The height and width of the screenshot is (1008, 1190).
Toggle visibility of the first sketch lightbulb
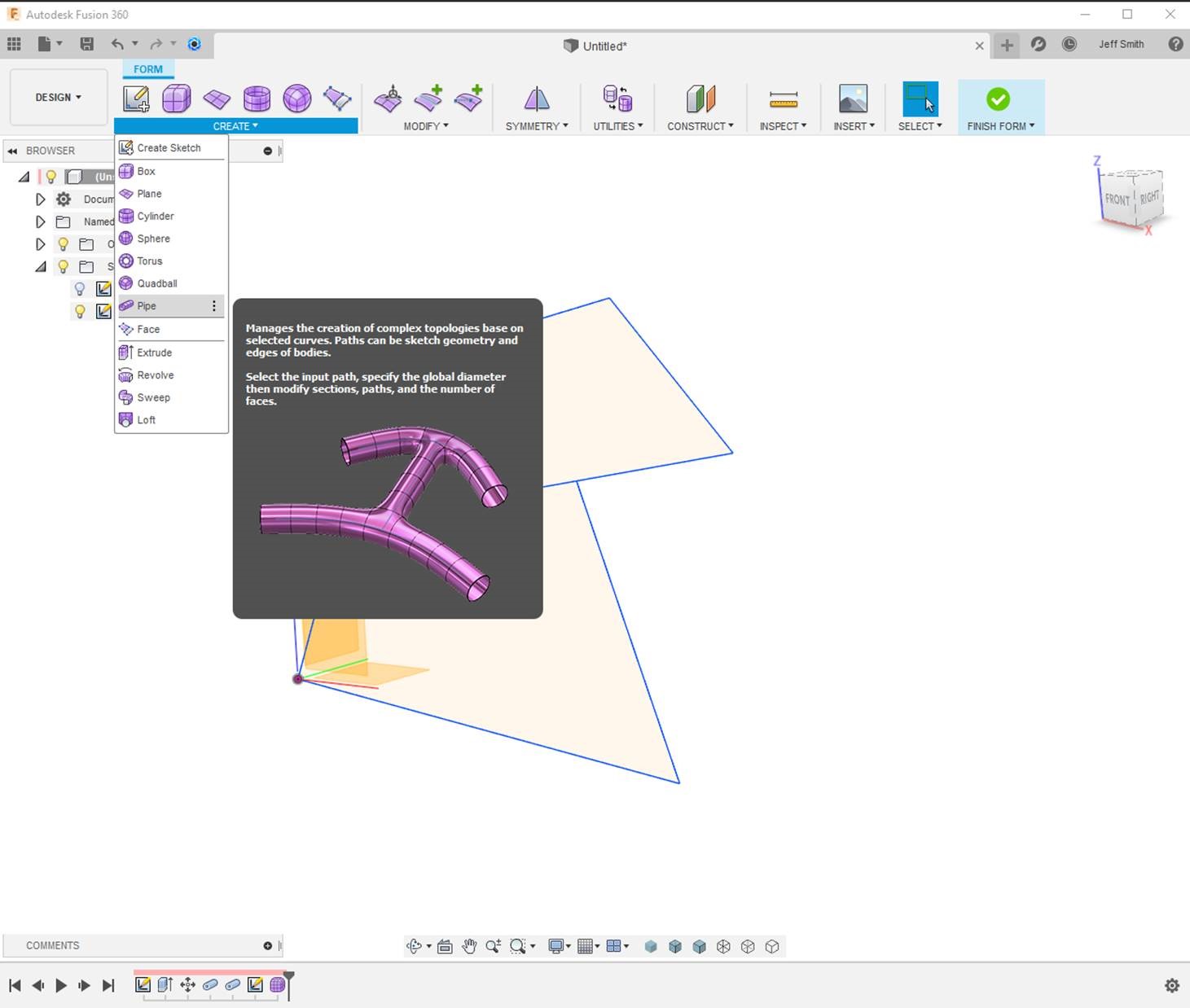[x=79, y=288]
